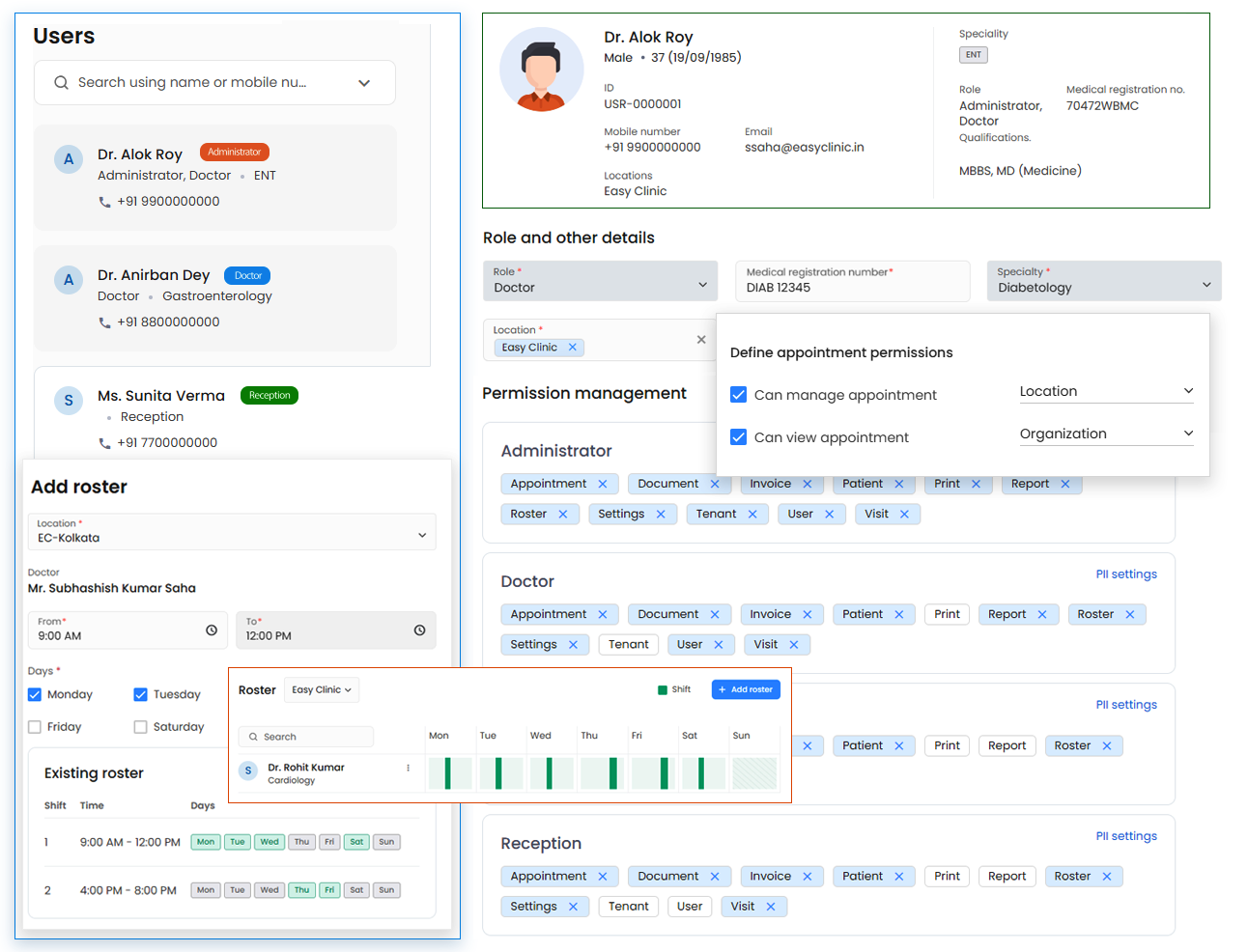Image resolution: width=1248 pixels, height=952 pixels.
Task: Open PII settings link for Doctor
Action: (1125, 574)
